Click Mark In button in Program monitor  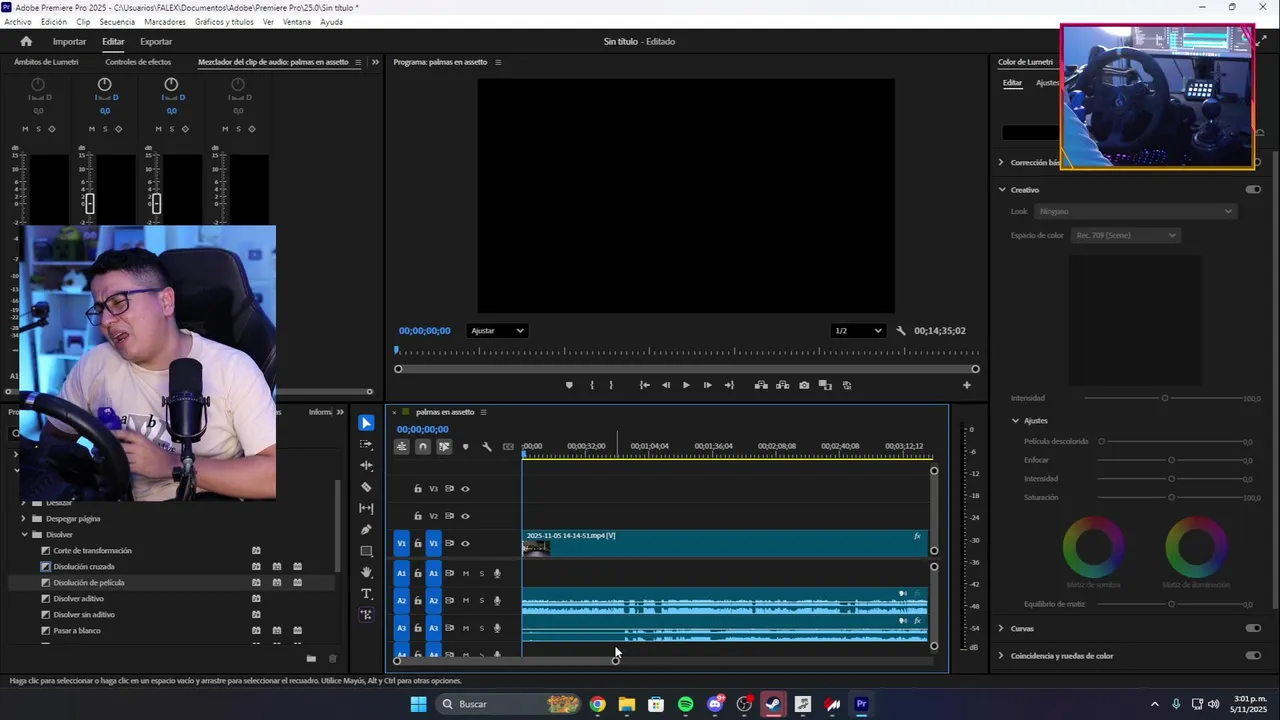592,385
